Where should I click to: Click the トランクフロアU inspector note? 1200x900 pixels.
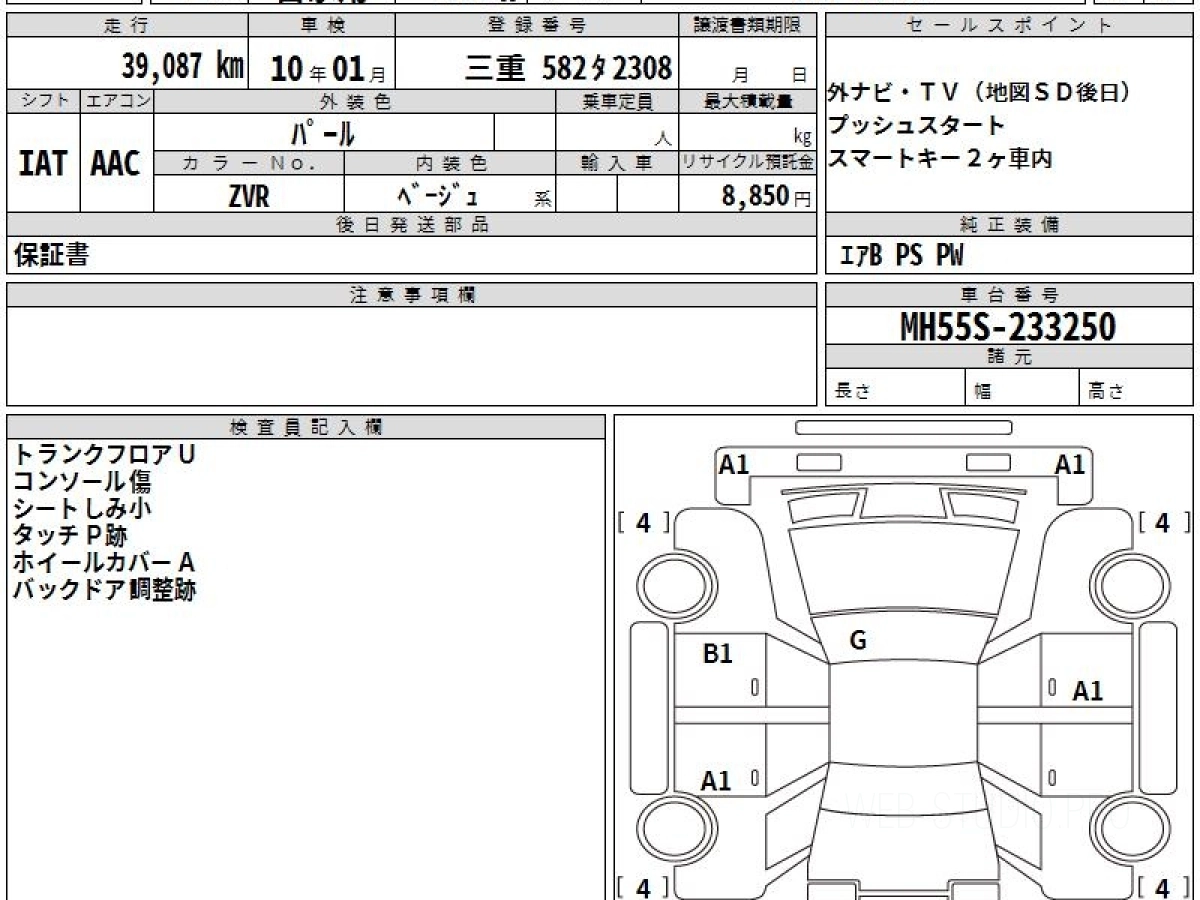point(104,454)
